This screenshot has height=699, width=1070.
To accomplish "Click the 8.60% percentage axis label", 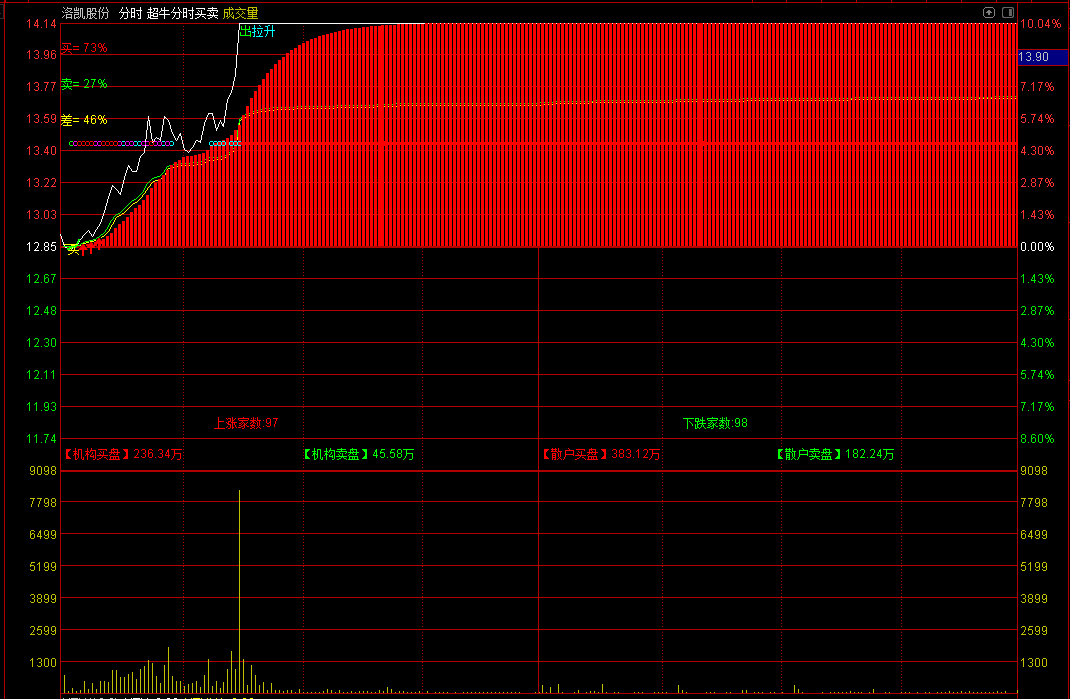I will (x=1037, y=438).
